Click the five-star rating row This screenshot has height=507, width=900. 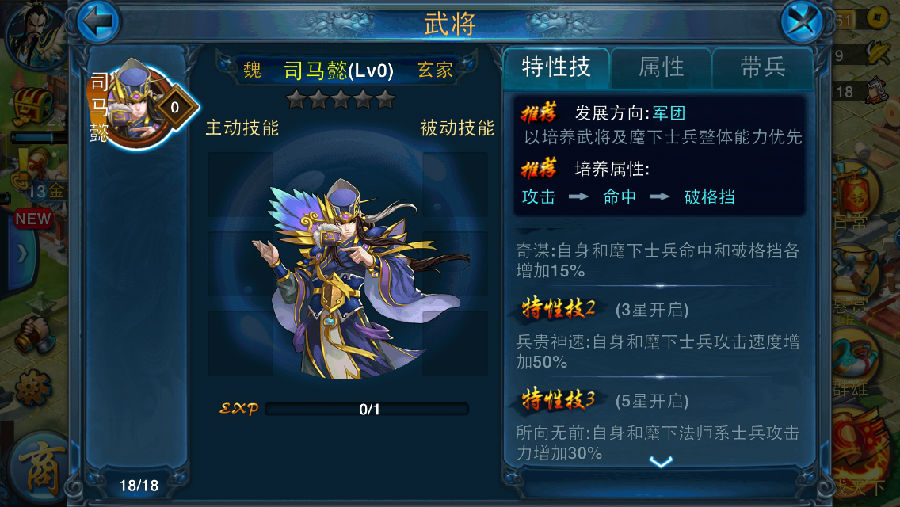(341, 99)
